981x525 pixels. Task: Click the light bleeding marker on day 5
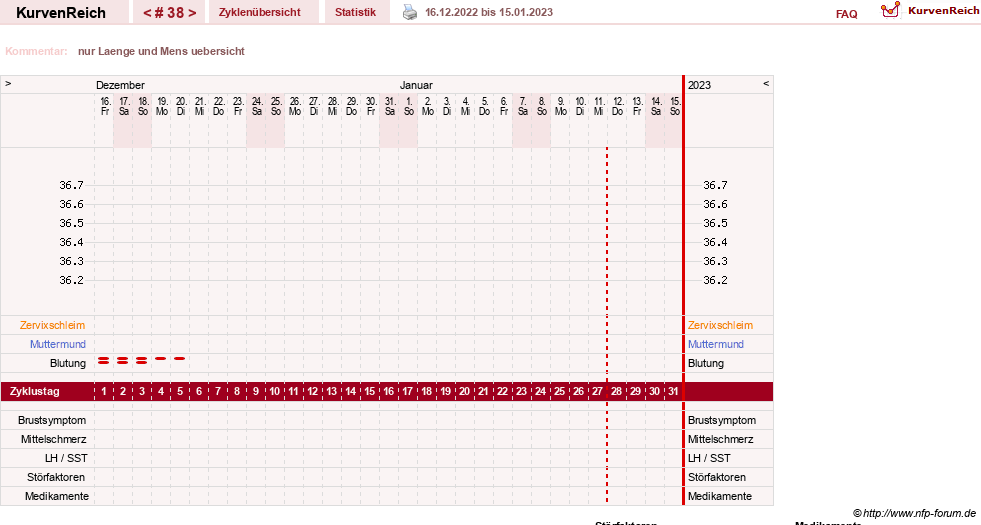180,359
